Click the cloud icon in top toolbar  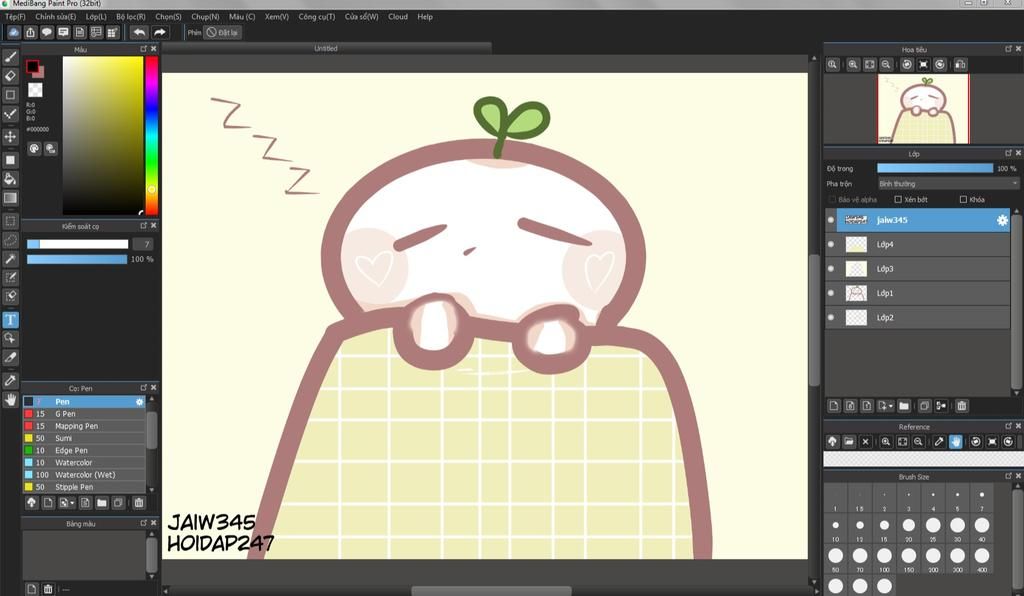click(x=14, y=32)
